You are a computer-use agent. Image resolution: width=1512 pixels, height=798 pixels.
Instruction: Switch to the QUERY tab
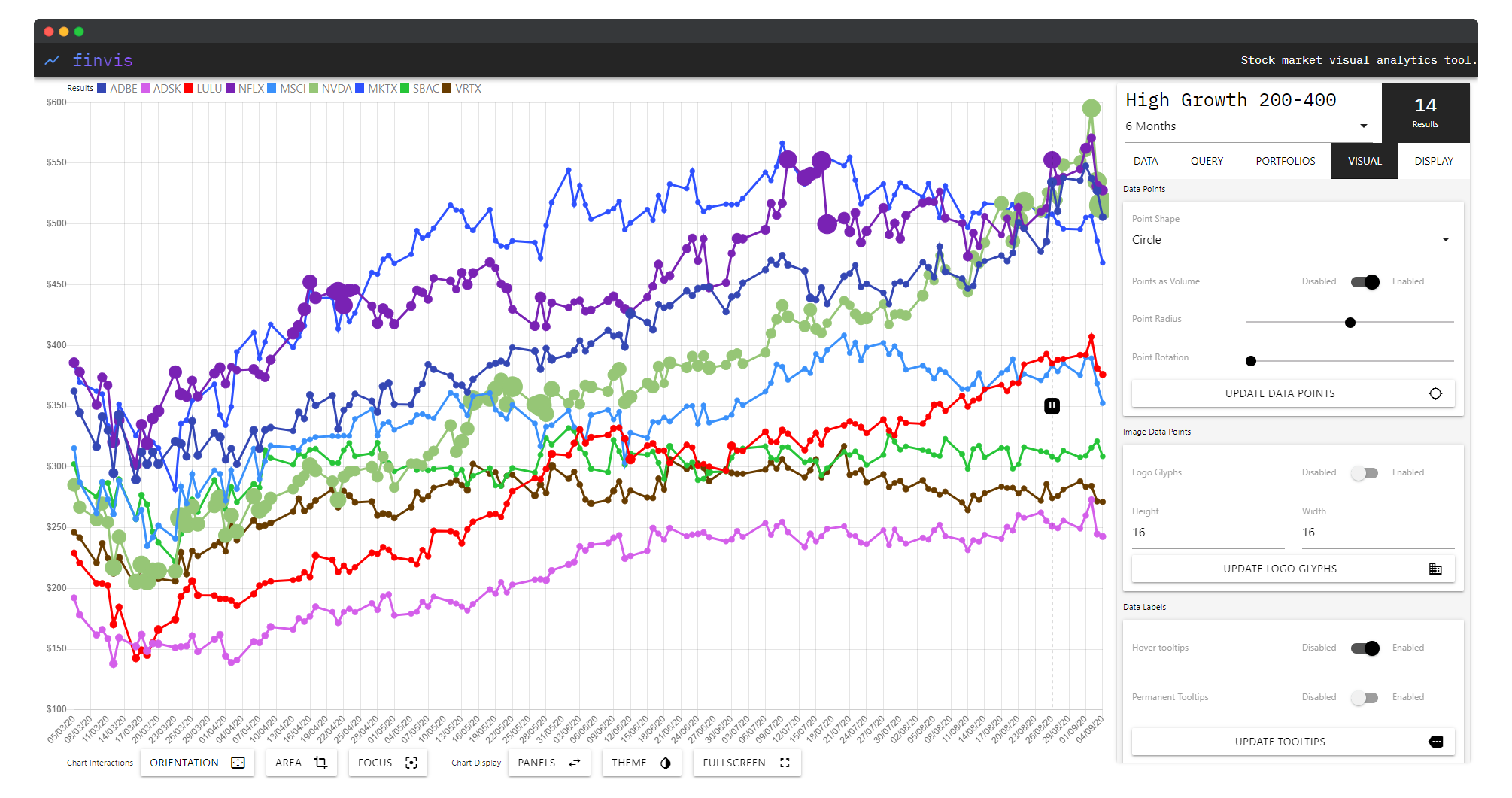point(1207,161)
